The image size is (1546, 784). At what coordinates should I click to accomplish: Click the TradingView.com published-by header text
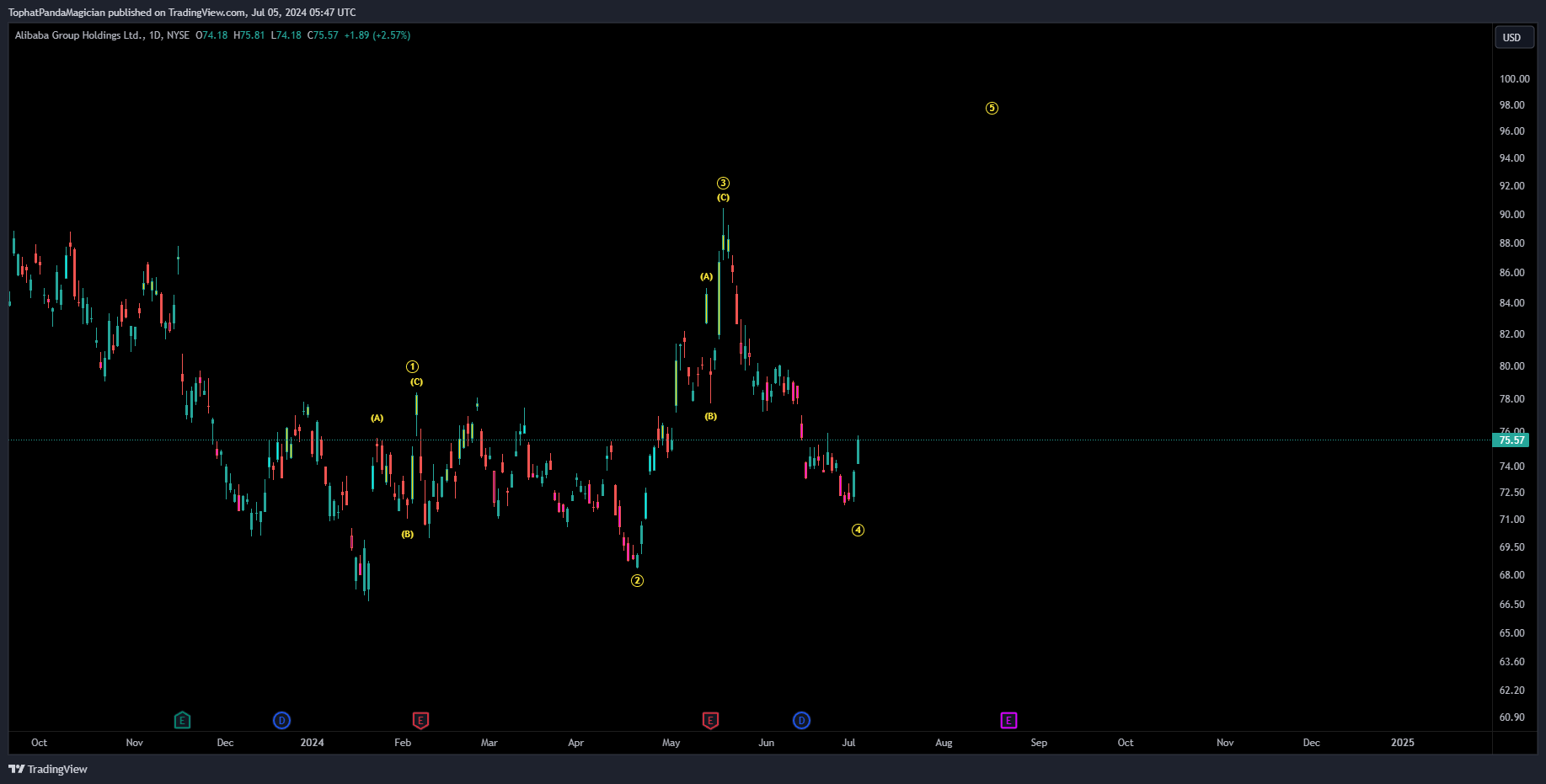coord(182,13)
